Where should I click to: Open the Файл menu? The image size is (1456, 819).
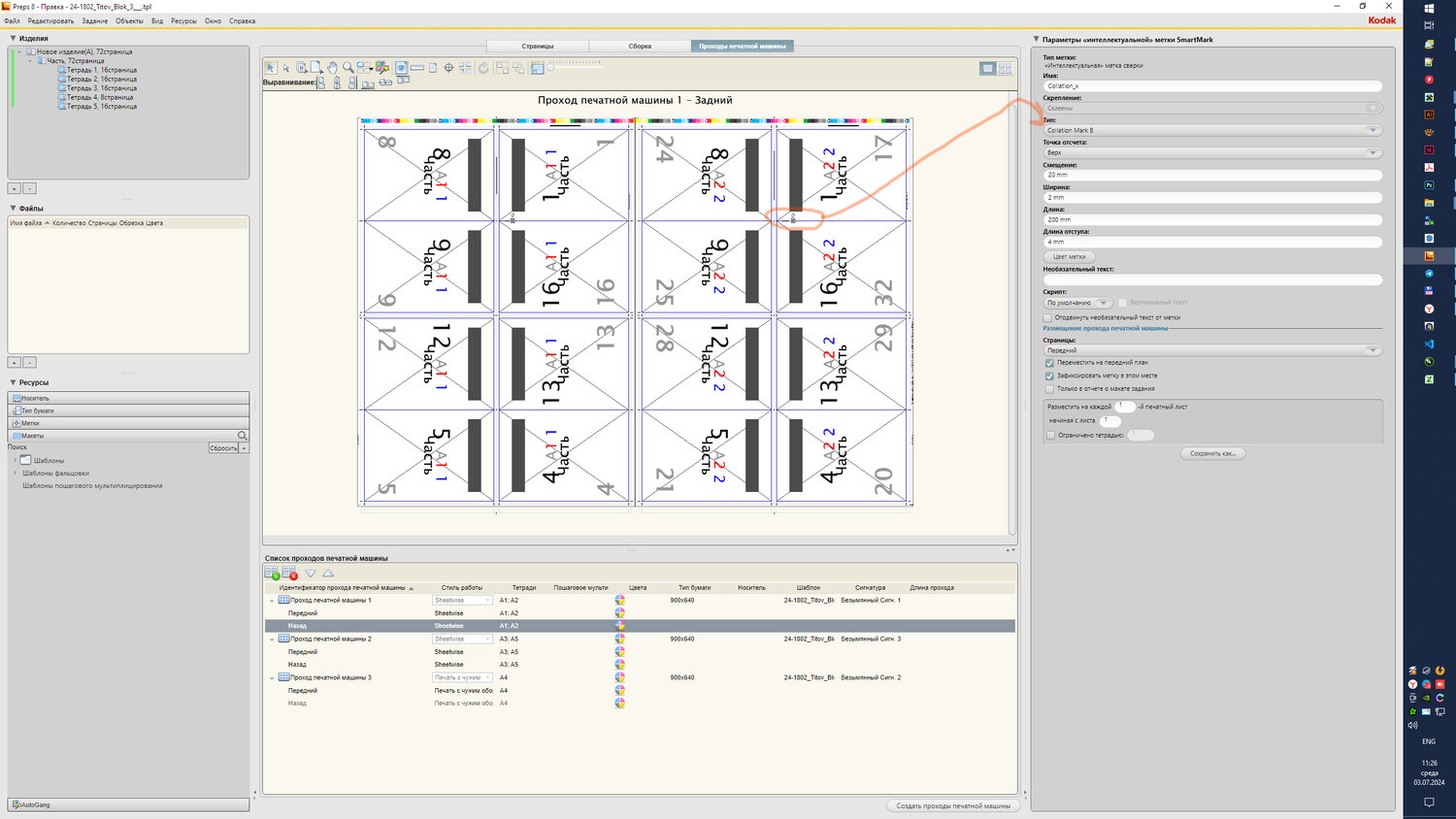click(12, 20)
